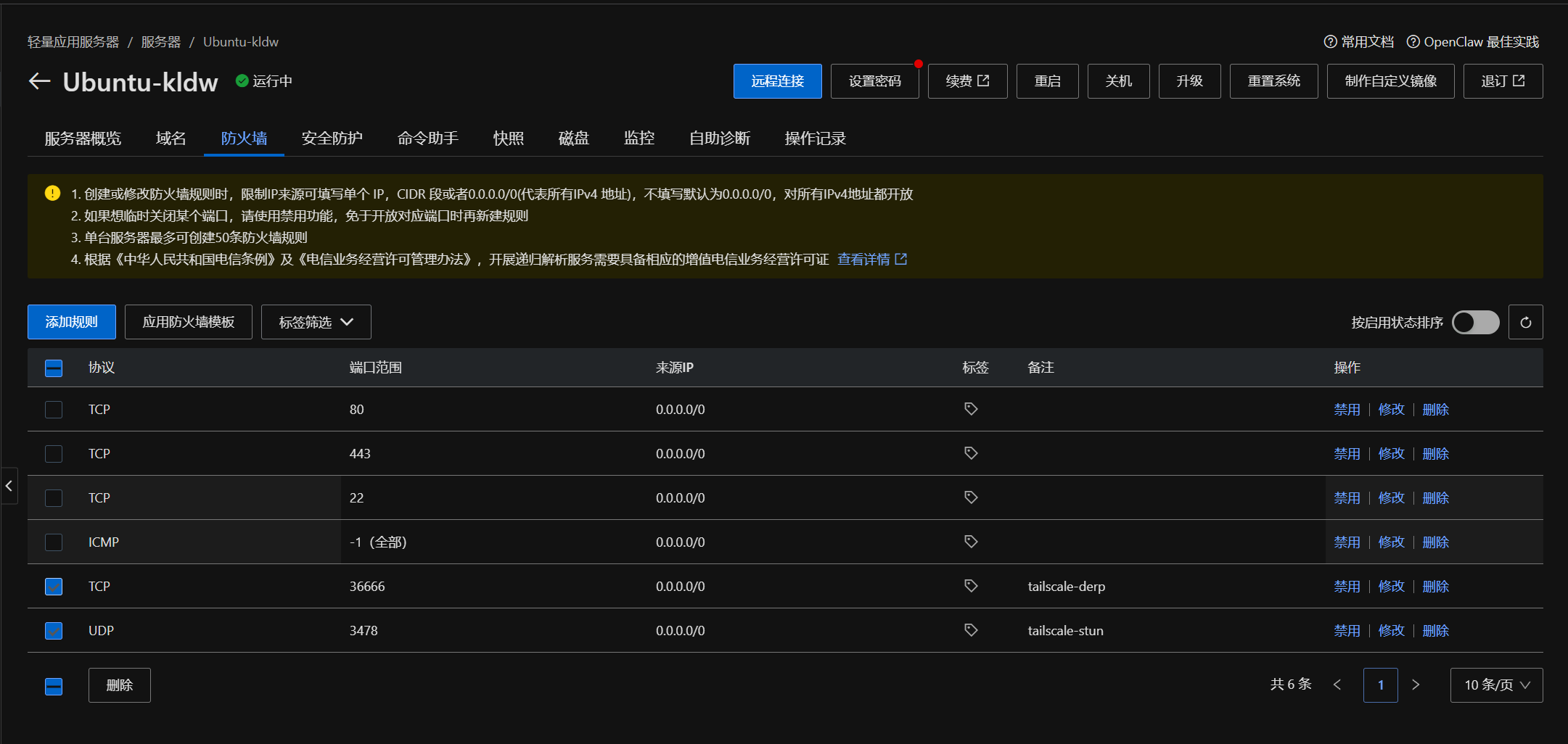
Task: Go to next page with right arrow
Action: pyautogui.click(x=1415, y=685)
